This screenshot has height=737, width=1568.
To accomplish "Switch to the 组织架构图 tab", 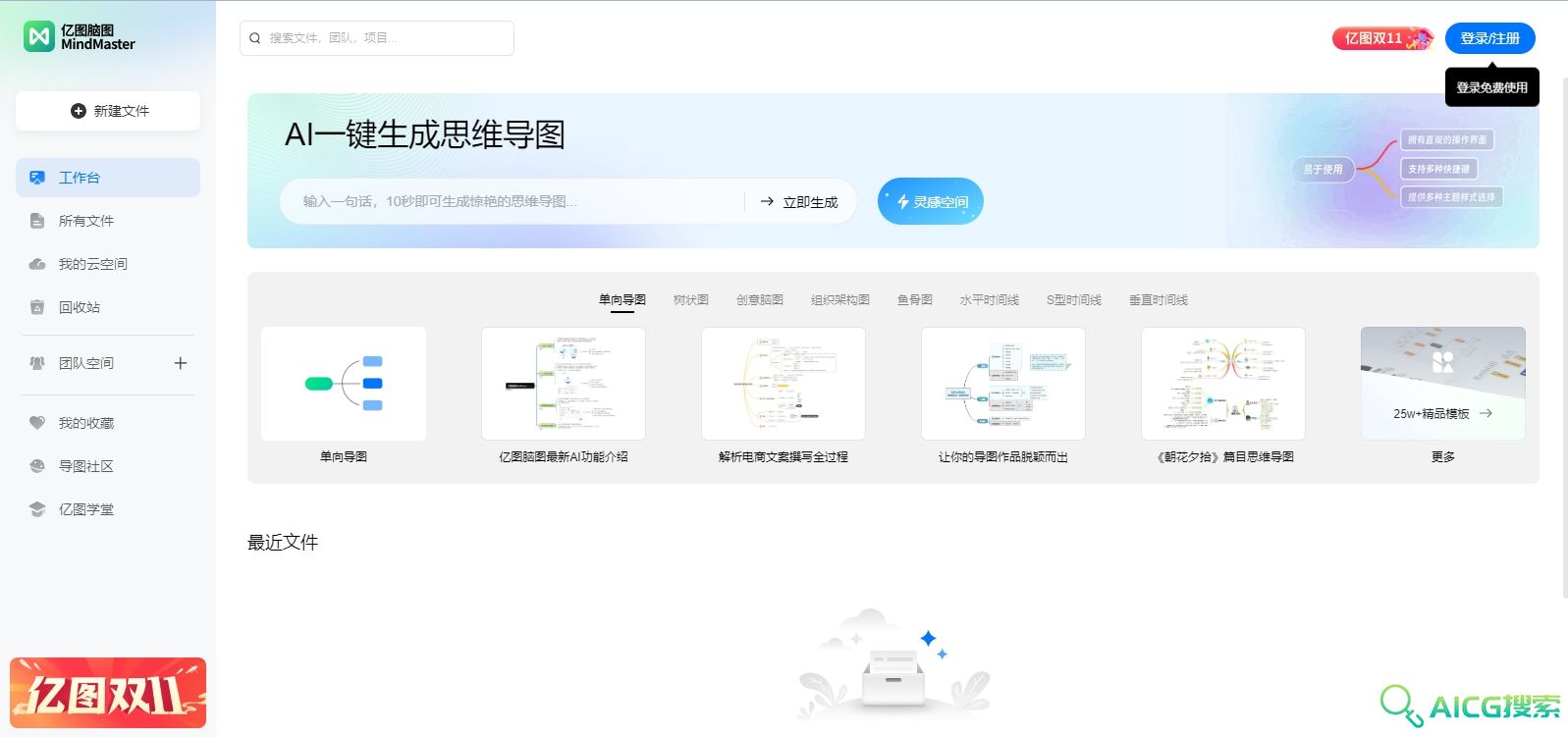I will 840,300.
